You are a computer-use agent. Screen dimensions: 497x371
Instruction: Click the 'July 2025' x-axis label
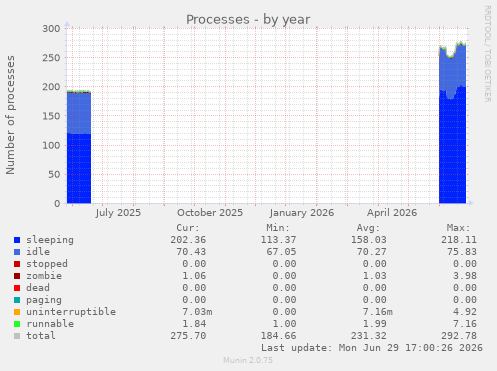(118, 213)
